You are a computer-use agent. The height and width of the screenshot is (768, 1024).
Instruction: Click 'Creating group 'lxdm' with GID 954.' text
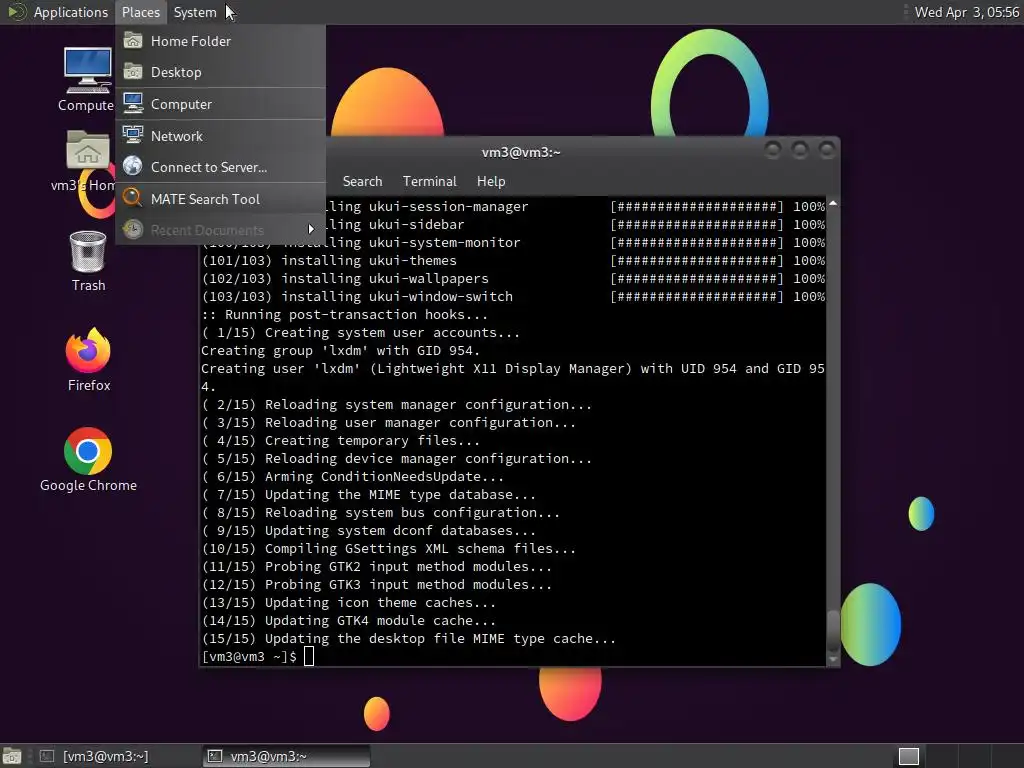click(340, 350)
